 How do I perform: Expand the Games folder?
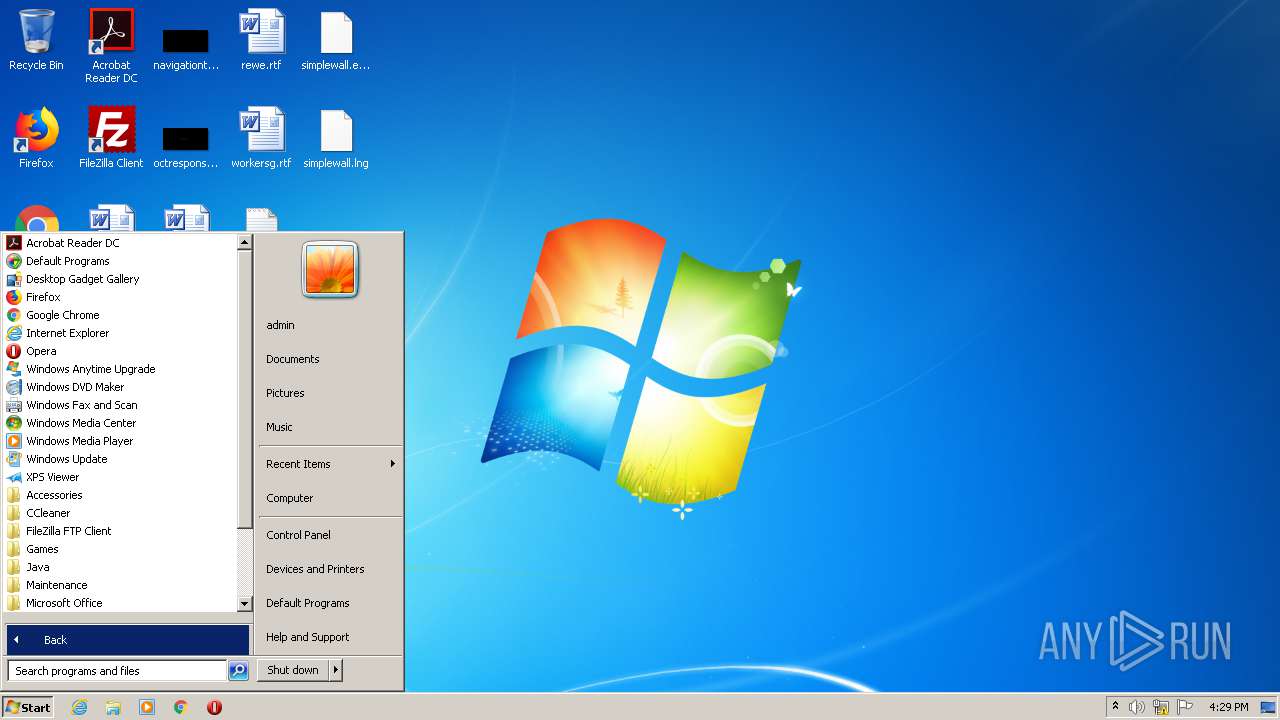120,549
